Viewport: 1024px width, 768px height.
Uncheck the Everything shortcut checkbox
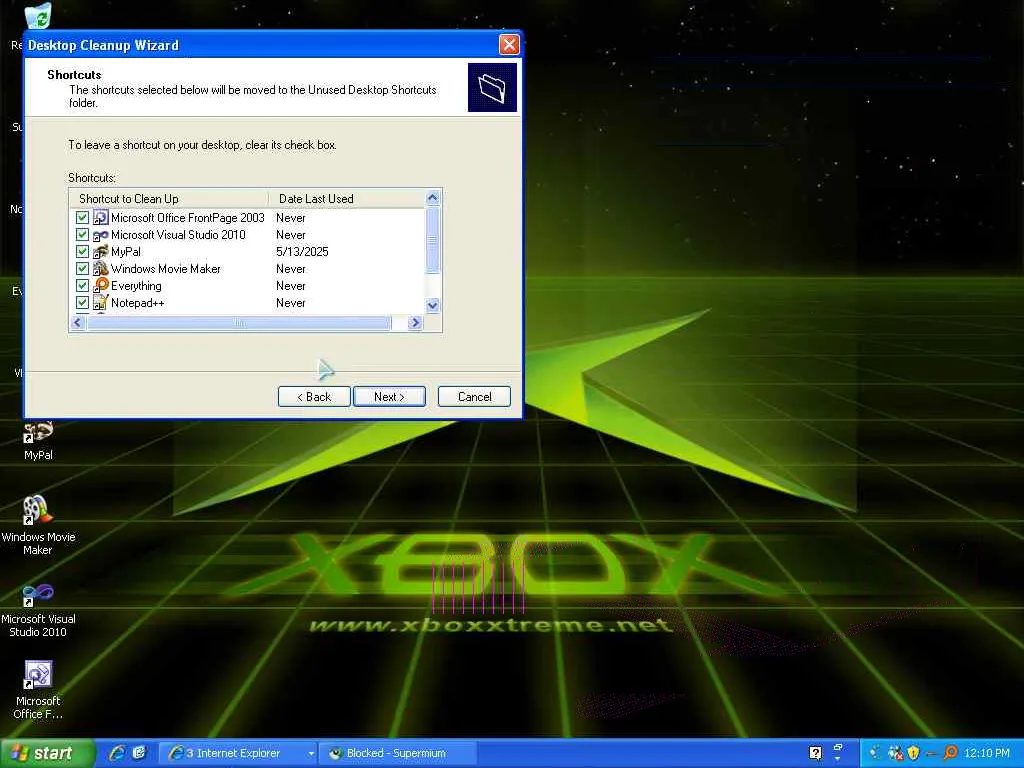[x=82, y=285]
